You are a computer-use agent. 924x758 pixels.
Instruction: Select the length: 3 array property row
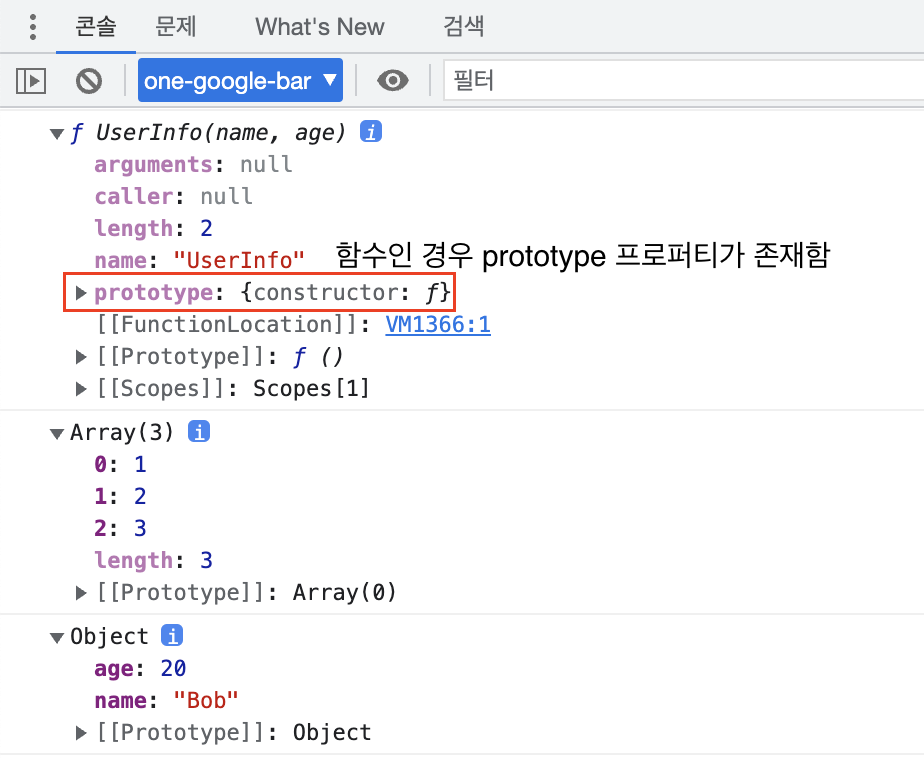point(153,560)
